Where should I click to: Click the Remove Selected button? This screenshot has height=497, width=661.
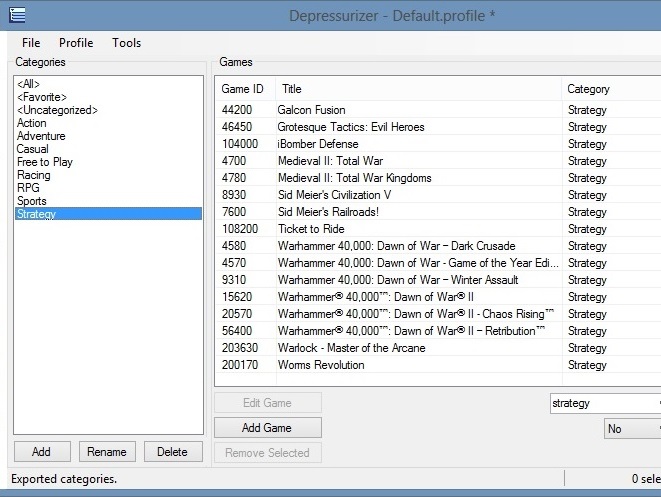(x=268, y=453)
